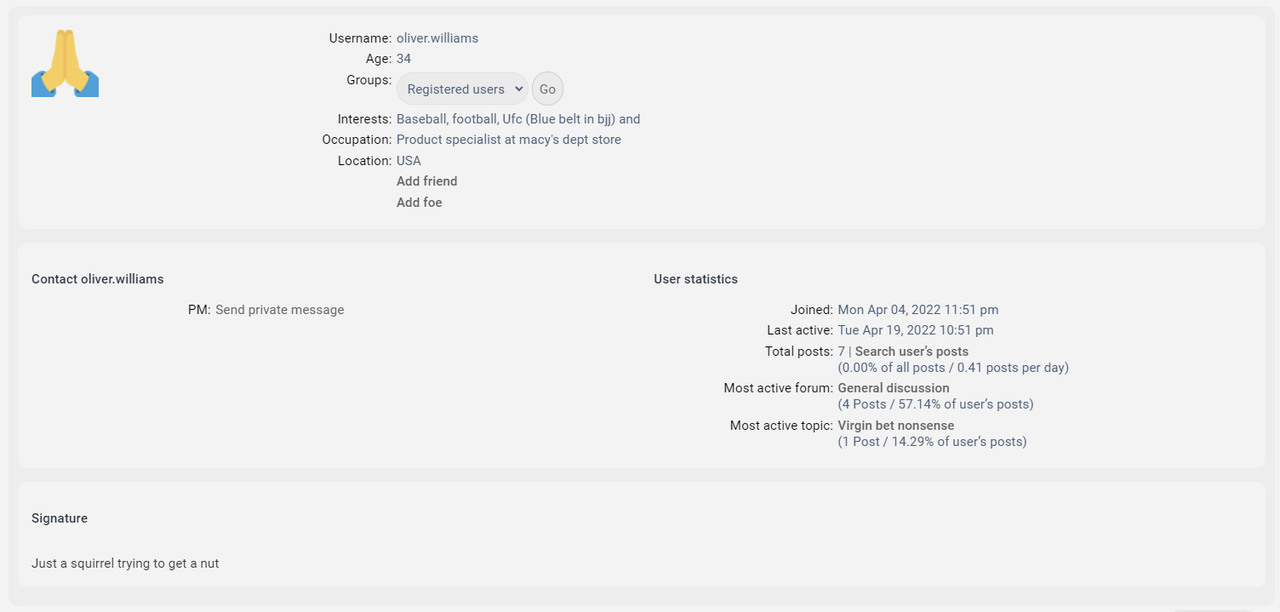The width and height of the screenshot is (1280, 612).
Task: Click the Last active date value
Action: point(915,330)
